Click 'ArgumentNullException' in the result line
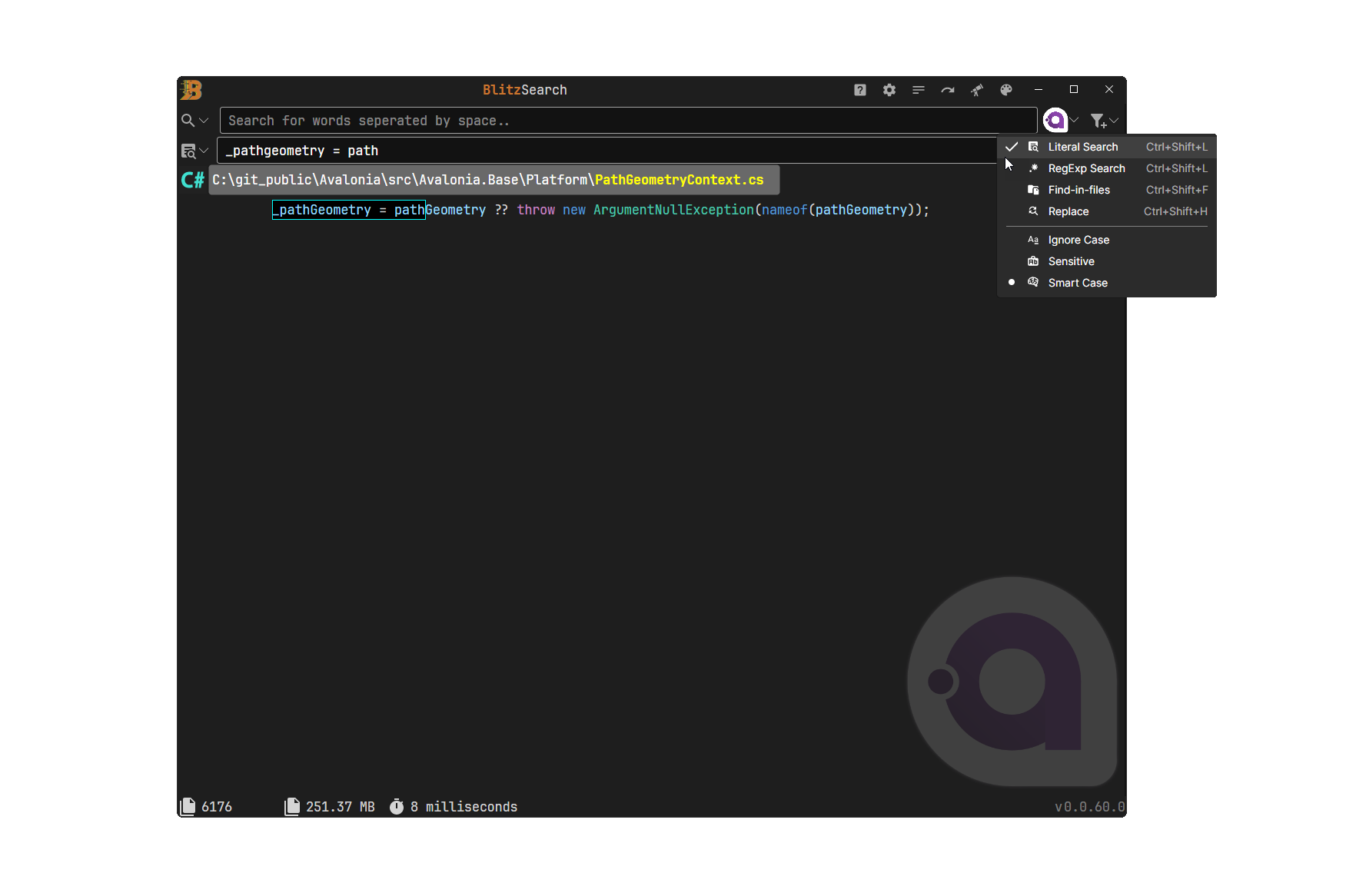The height and width of the screenshot is (896, 1346). [673, 210]
